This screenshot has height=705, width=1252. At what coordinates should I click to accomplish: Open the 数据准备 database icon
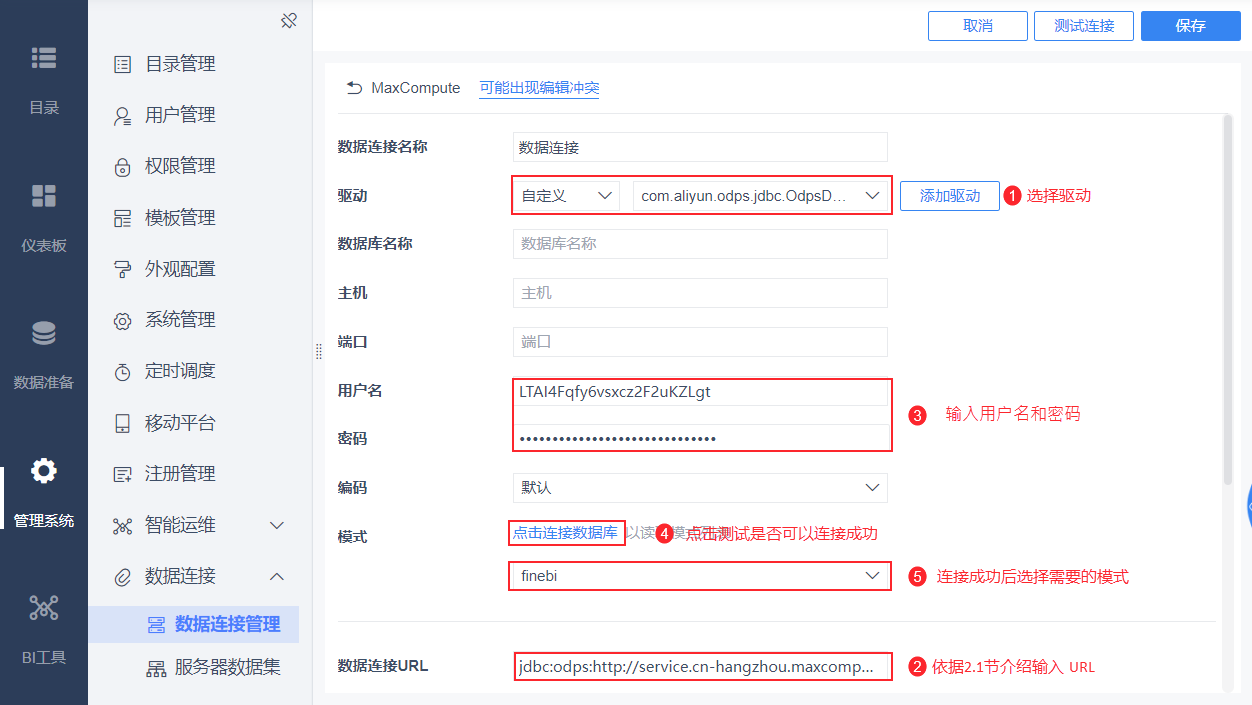pyautogui.click(x=44, y=333)
